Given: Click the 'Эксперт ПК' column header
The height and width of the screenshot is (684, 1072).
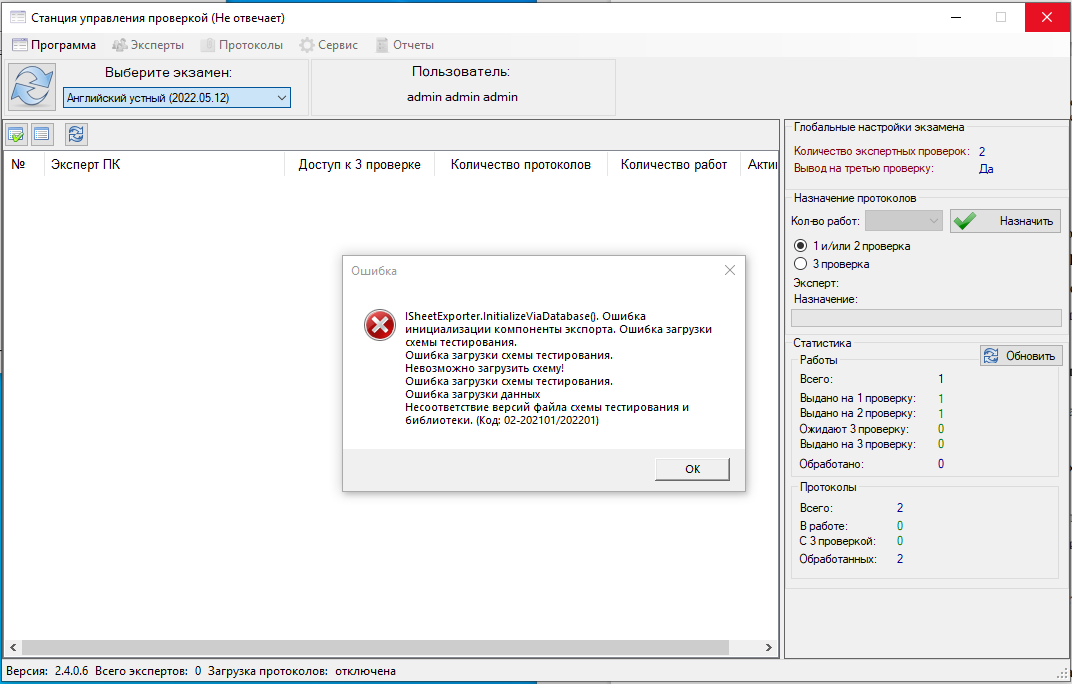Looking at the screenshot, I should pos(86,165).
